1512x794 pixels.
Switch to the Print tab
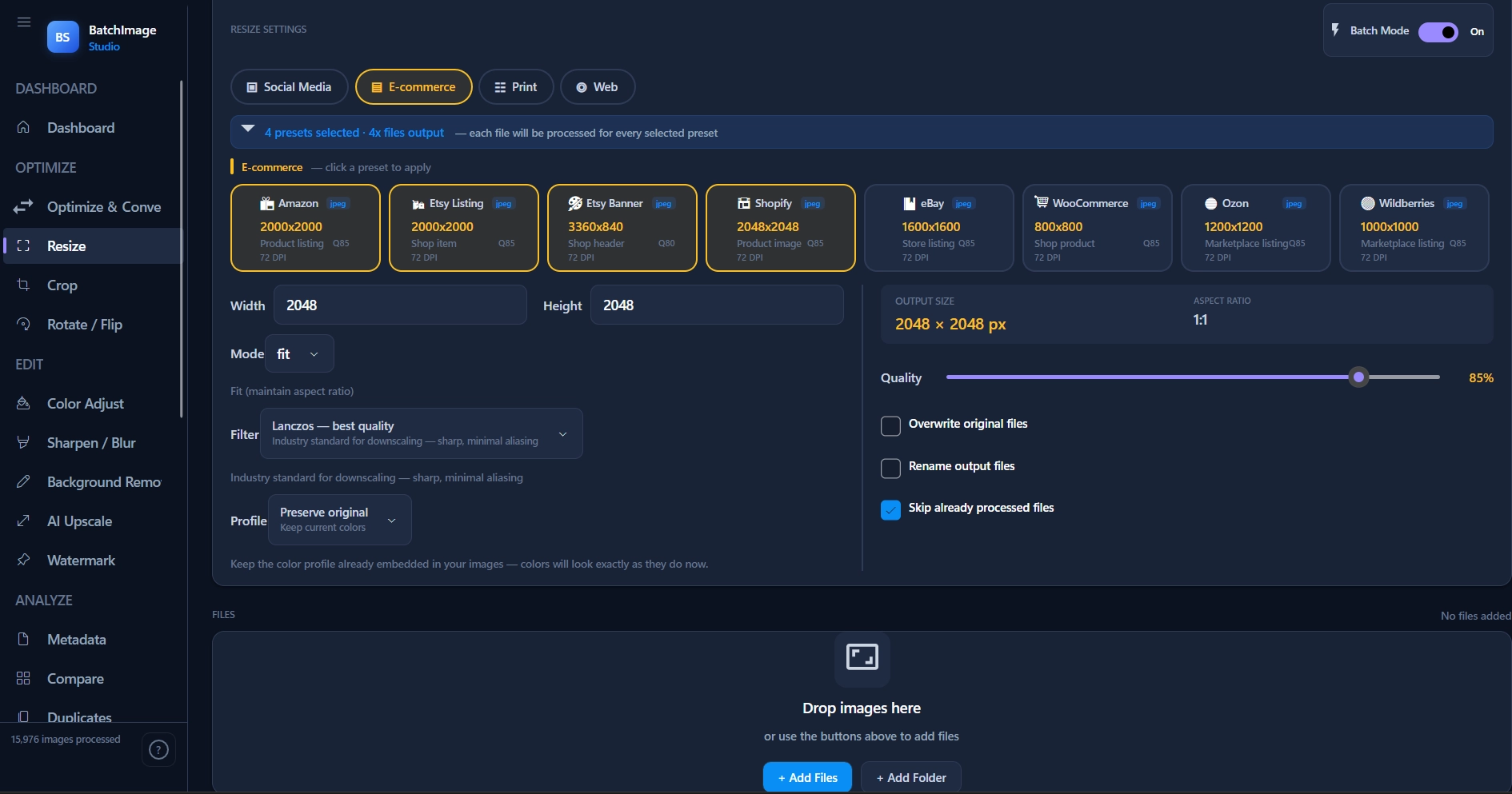pos(516,87)
